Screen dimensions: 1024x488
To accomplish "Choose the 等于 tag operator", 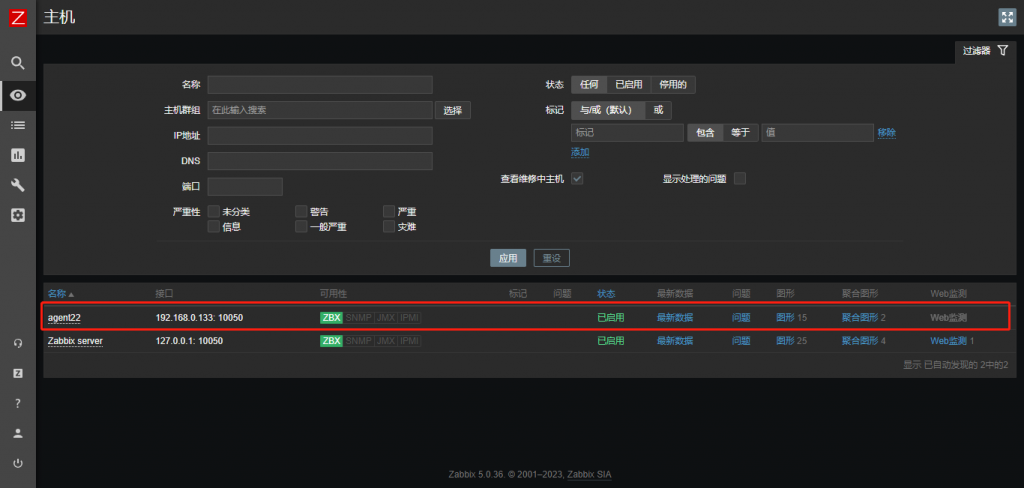I will click(741, 133).
